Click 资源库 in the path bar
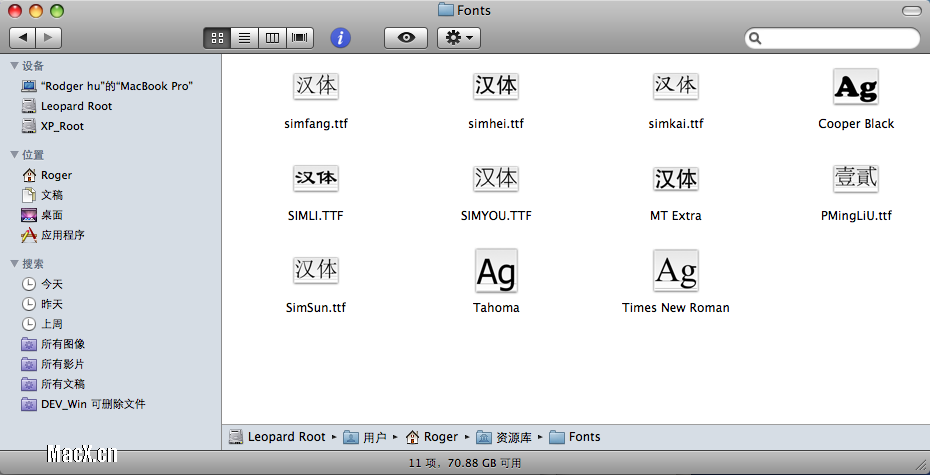Screen dimensions: 930x475 coord(504,437)
